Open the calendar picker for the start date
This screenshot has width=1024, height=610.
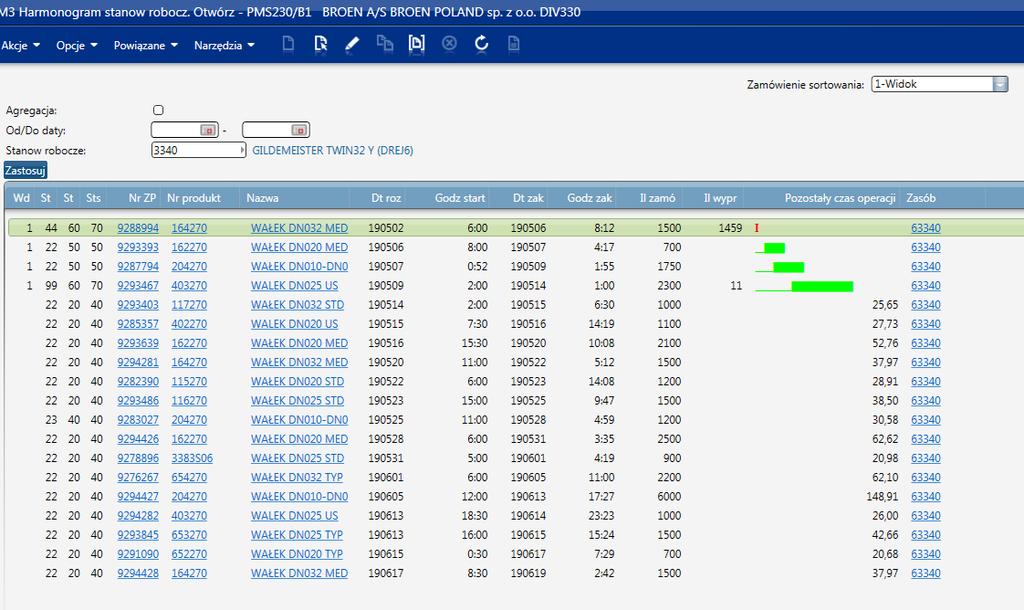[x=208, y=130]
